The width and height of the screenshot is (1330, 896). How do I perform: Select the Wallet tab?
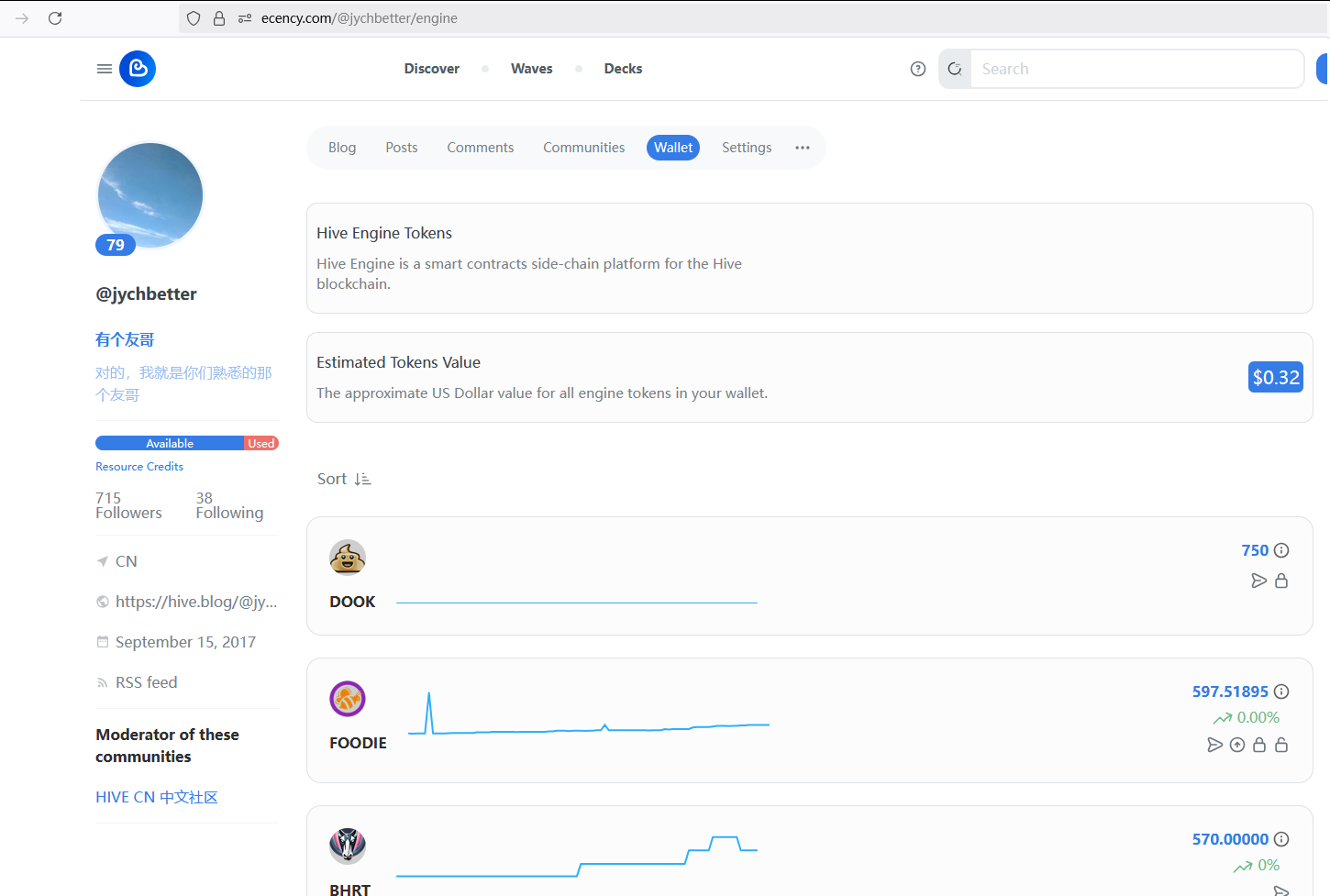(x=673, y=148)
